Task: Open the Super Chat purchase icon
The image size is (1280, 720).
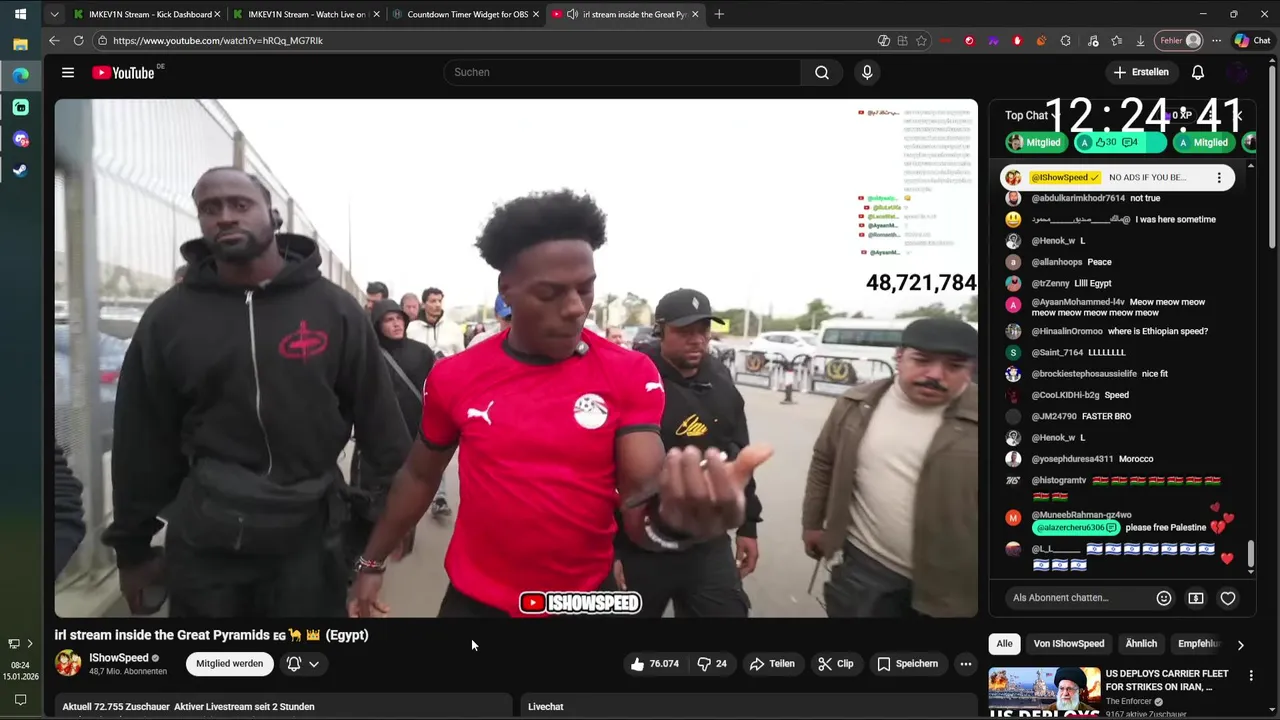Action: point(1196,598)
